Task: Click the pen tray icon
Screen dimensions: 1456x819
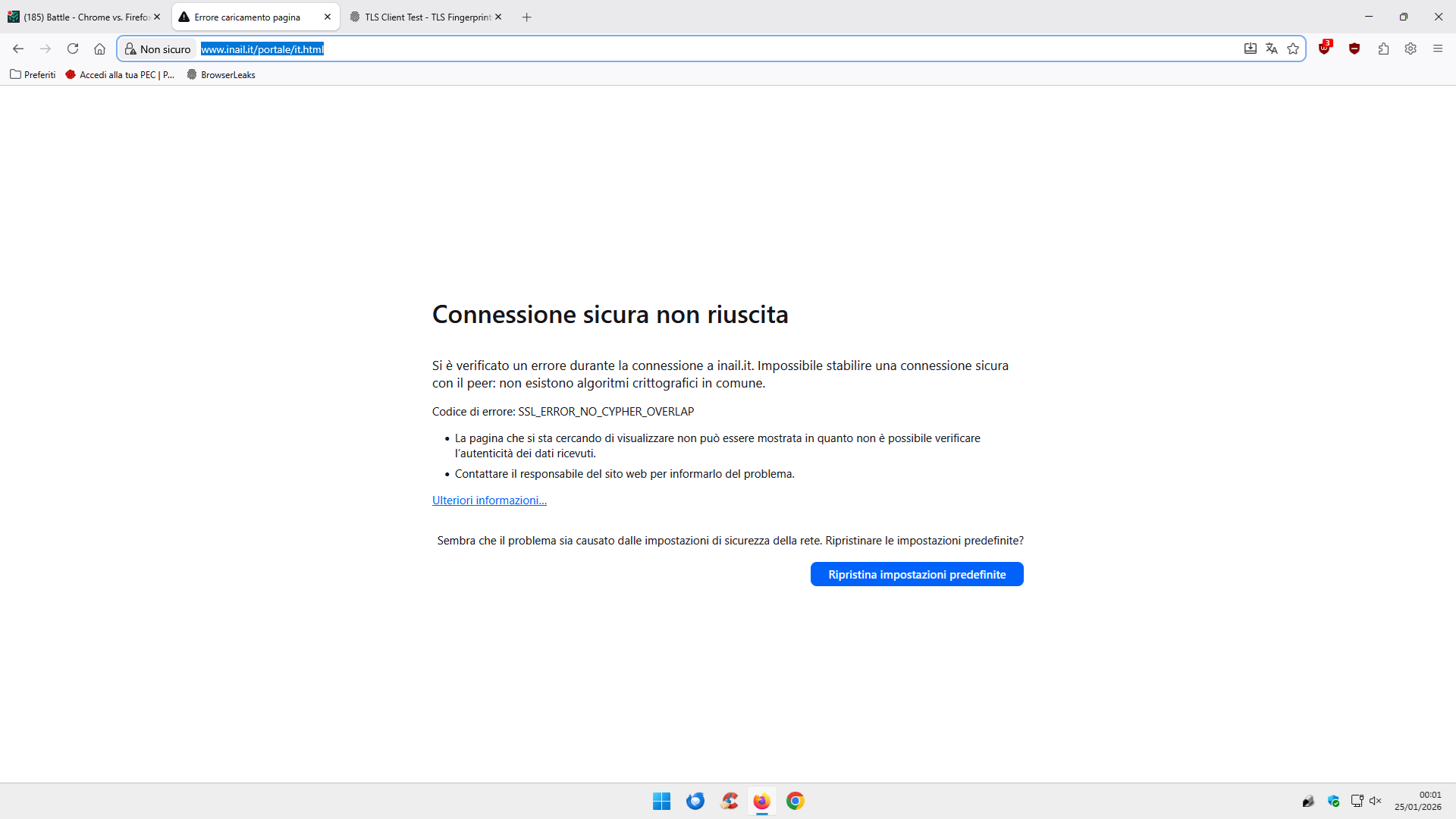Action: pyautogui.click(x=1308, y=801)
